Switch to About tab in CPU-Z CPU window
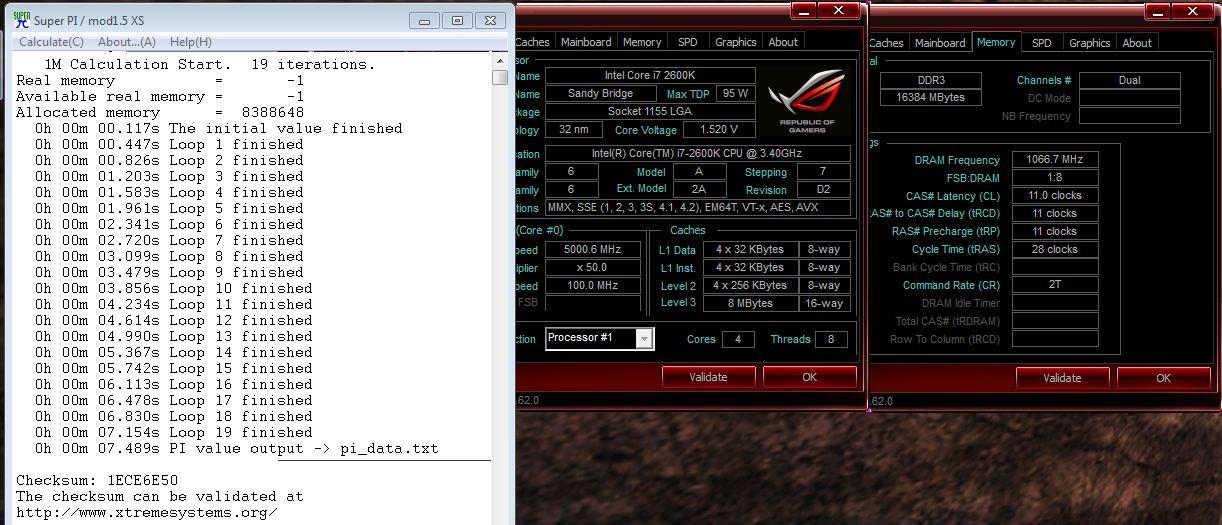This screenshot has width=1222, height=525. coord(783,42)
